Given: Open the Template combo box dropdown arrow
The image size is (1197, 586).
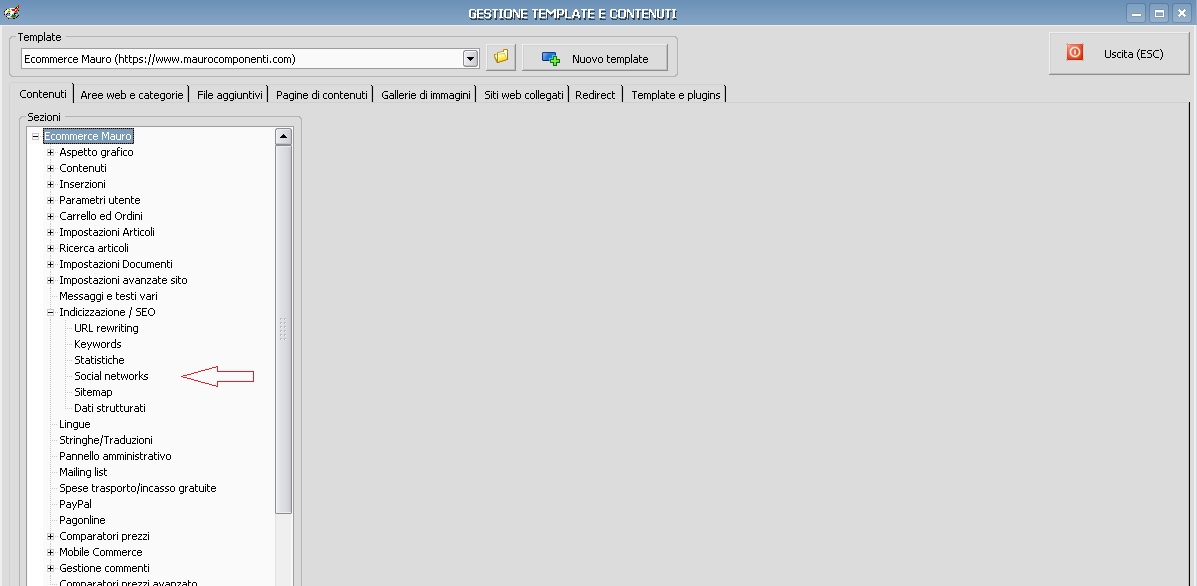Looking at the screenshot, I should 470,59.
